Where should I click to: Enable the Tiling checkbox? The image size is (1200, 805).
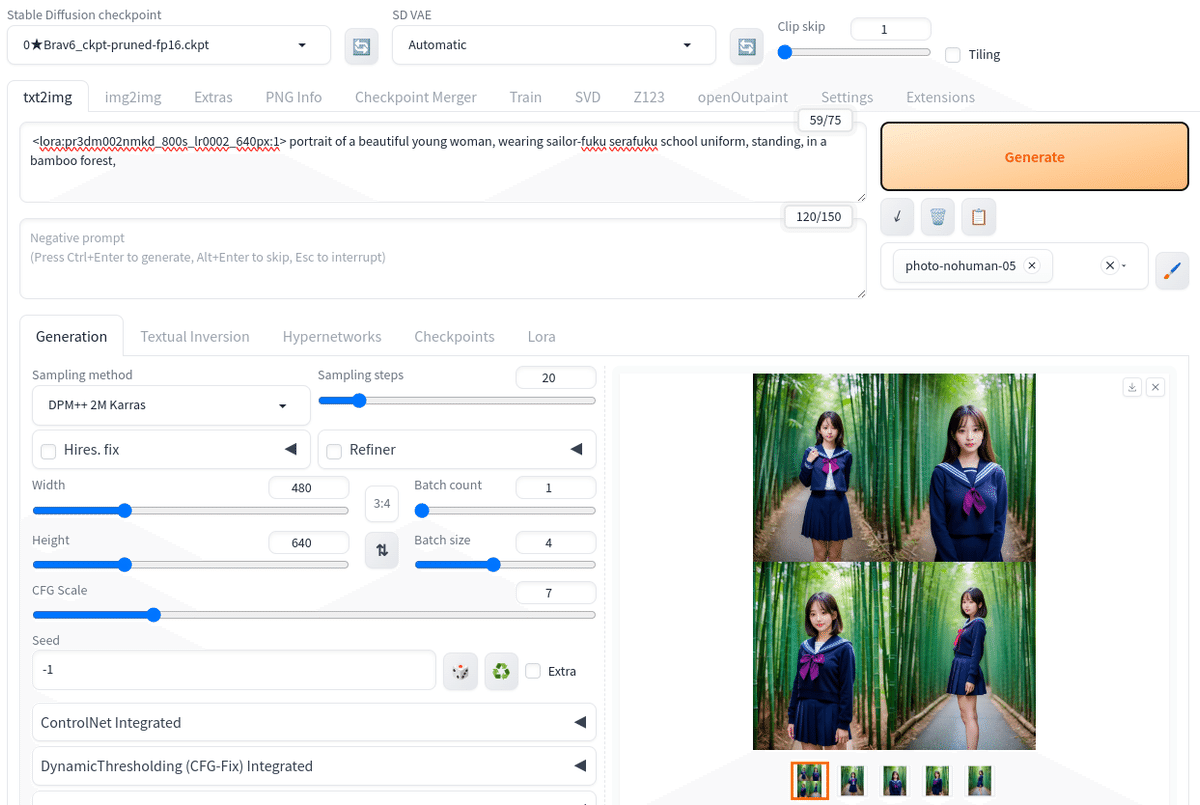pyautogui.click(x=952, y=55)
